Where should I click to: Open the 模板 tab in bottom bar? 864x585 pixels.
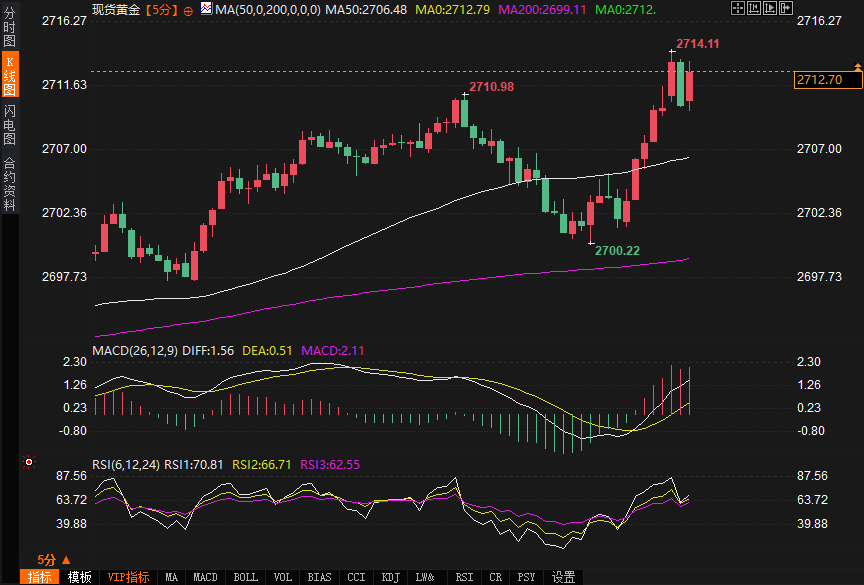coord(80,577)
